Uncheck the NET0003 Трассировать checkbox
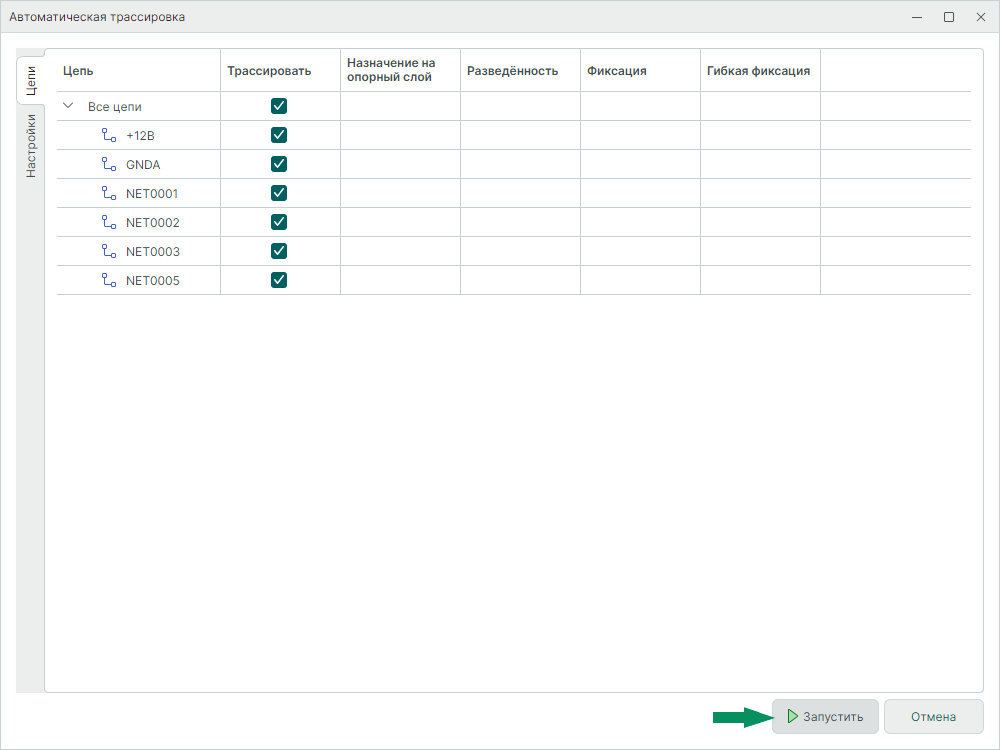This screenshot has height=750, width=1000. pyautogui.click(x=279, y=251)
